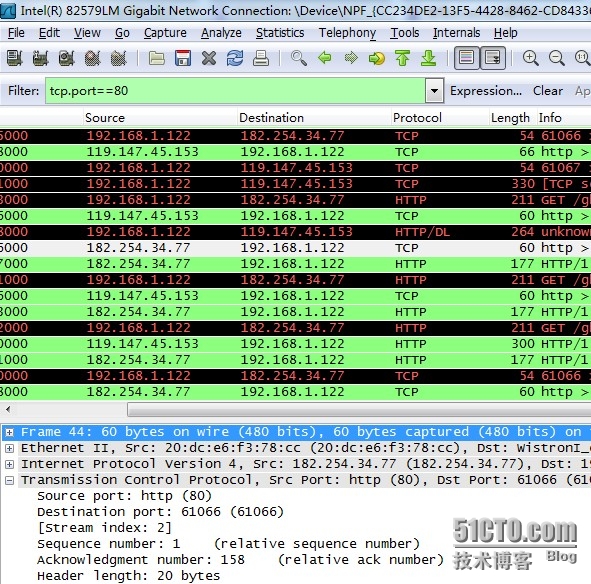Open the Capture menu
Screen dimensions: 591x584
click(x=165, y=33)
